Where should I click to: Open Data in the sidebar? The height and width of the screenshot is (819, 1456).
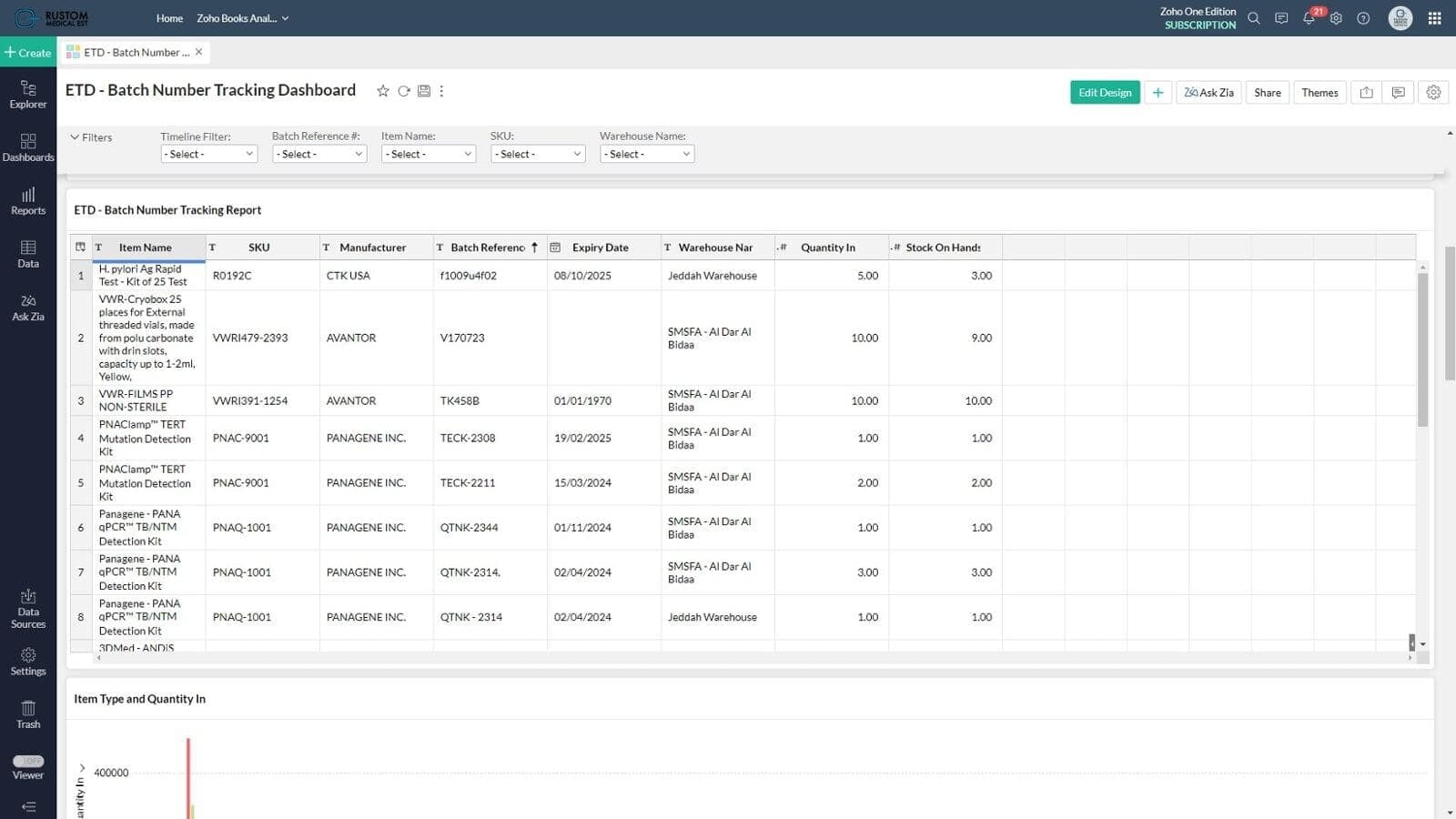click(28, 254)
